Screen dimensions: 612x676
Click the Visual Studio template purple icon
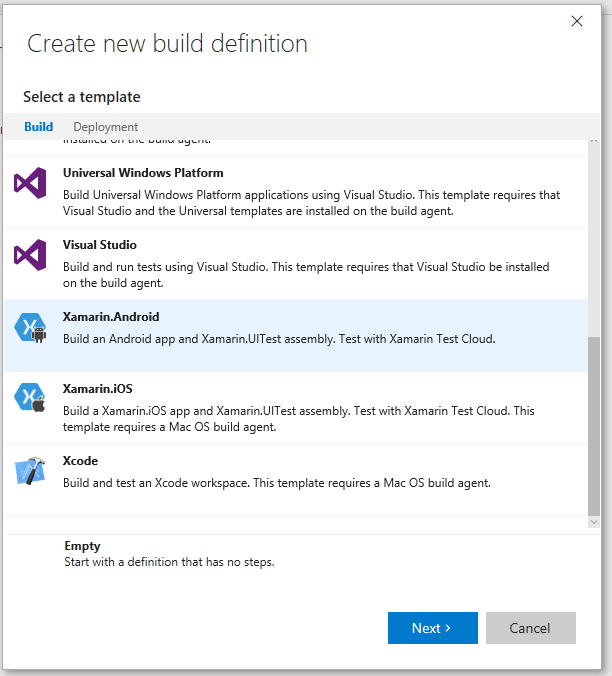[x=30, y=255]
